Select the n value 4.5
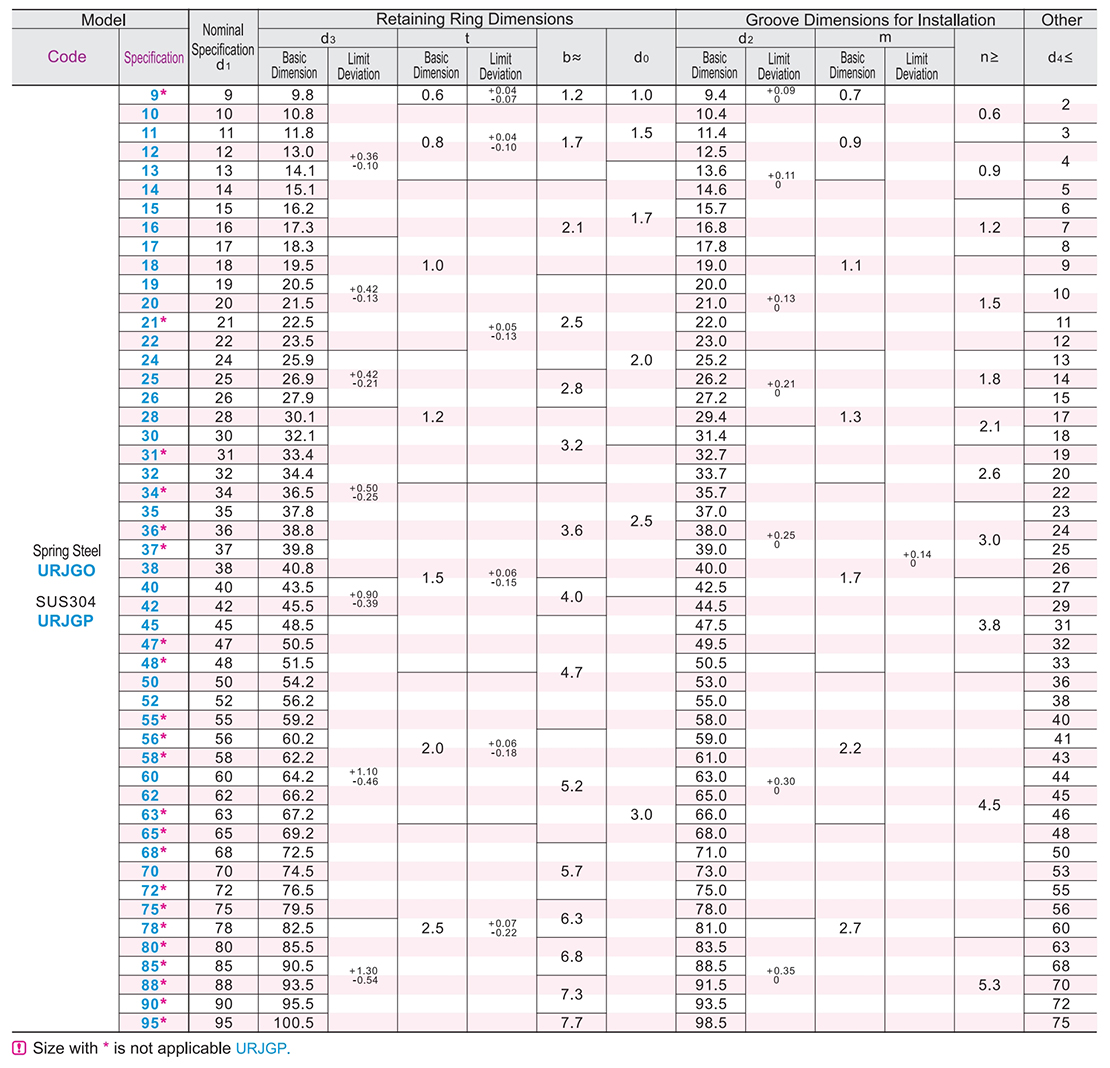The width and height of the screenshot is (1110, 1068). pyautogui.click(x=989, y=805)
